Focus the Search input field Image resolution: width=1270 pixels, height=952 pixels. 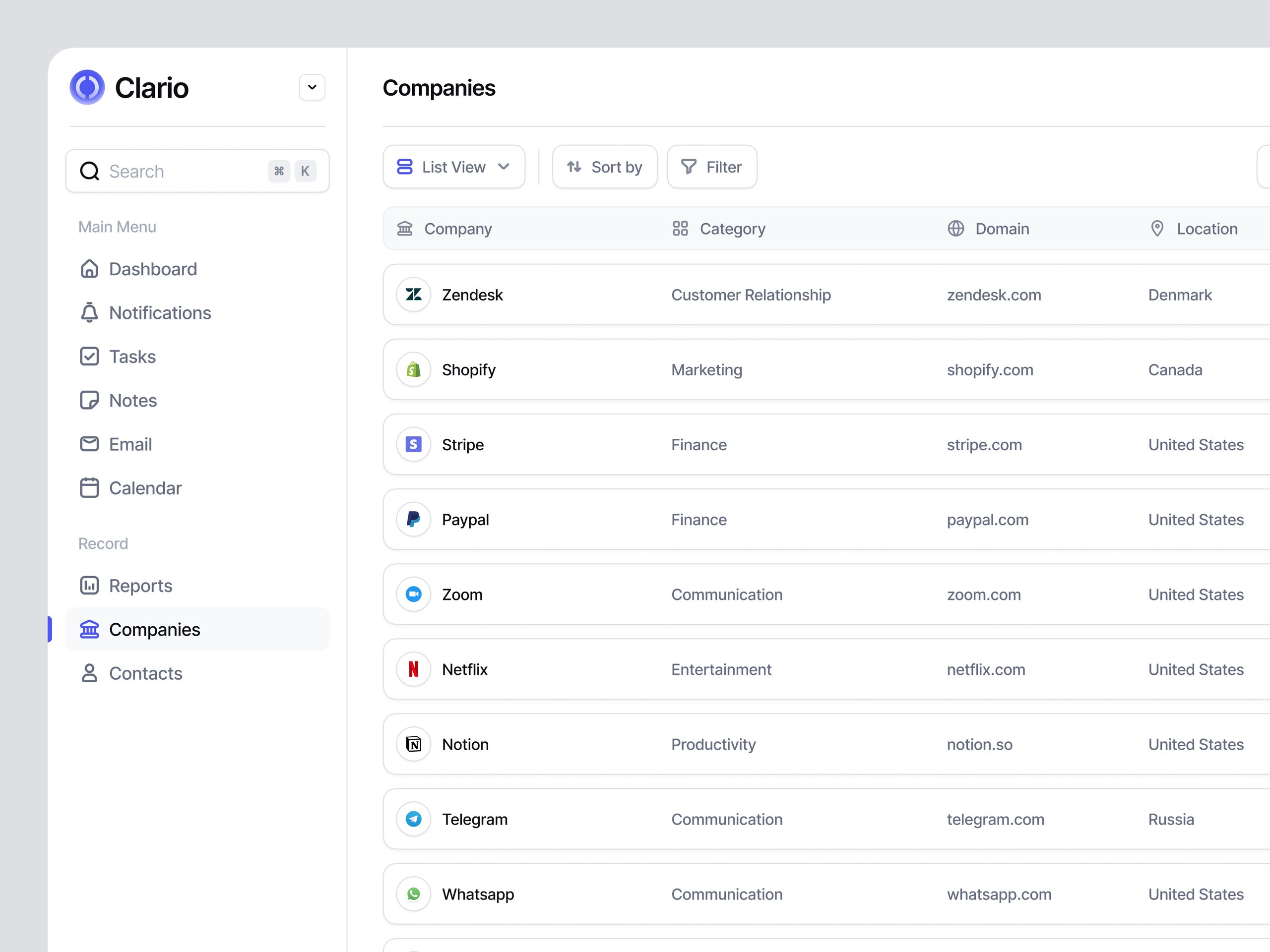pos(197,171)
